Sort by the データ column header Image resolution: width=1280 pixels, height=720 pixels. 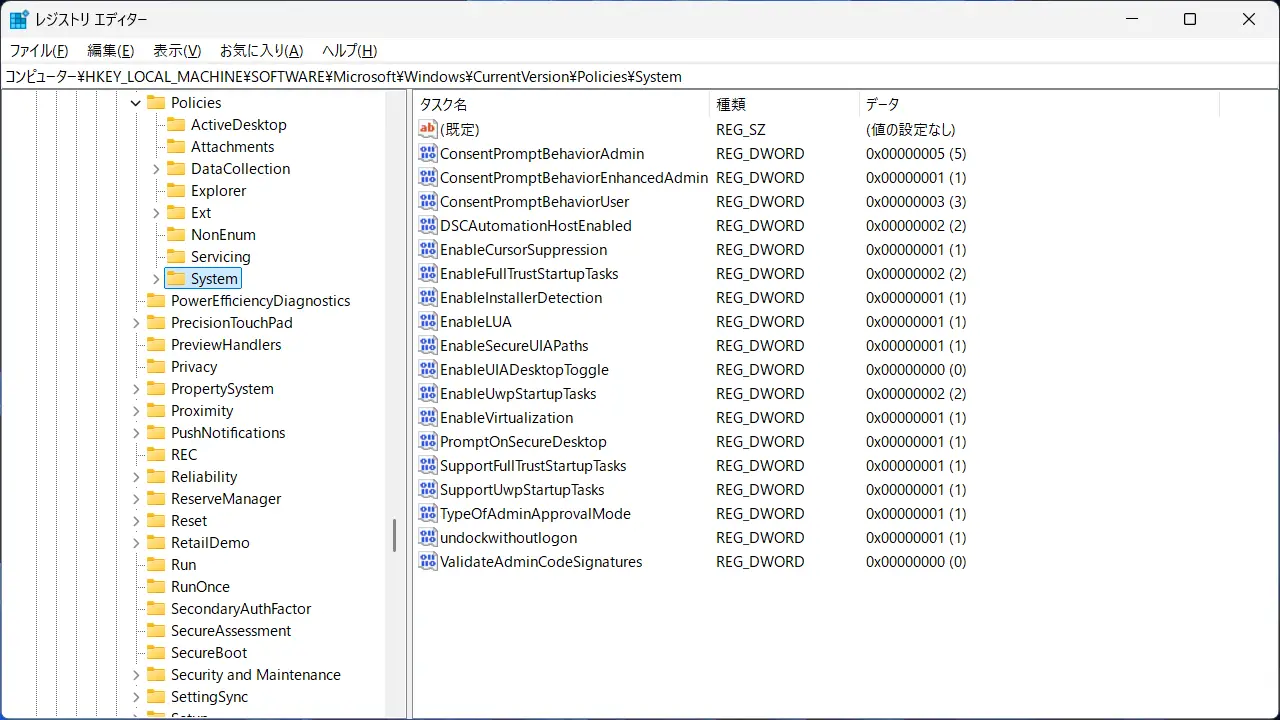click(1040, 104)
